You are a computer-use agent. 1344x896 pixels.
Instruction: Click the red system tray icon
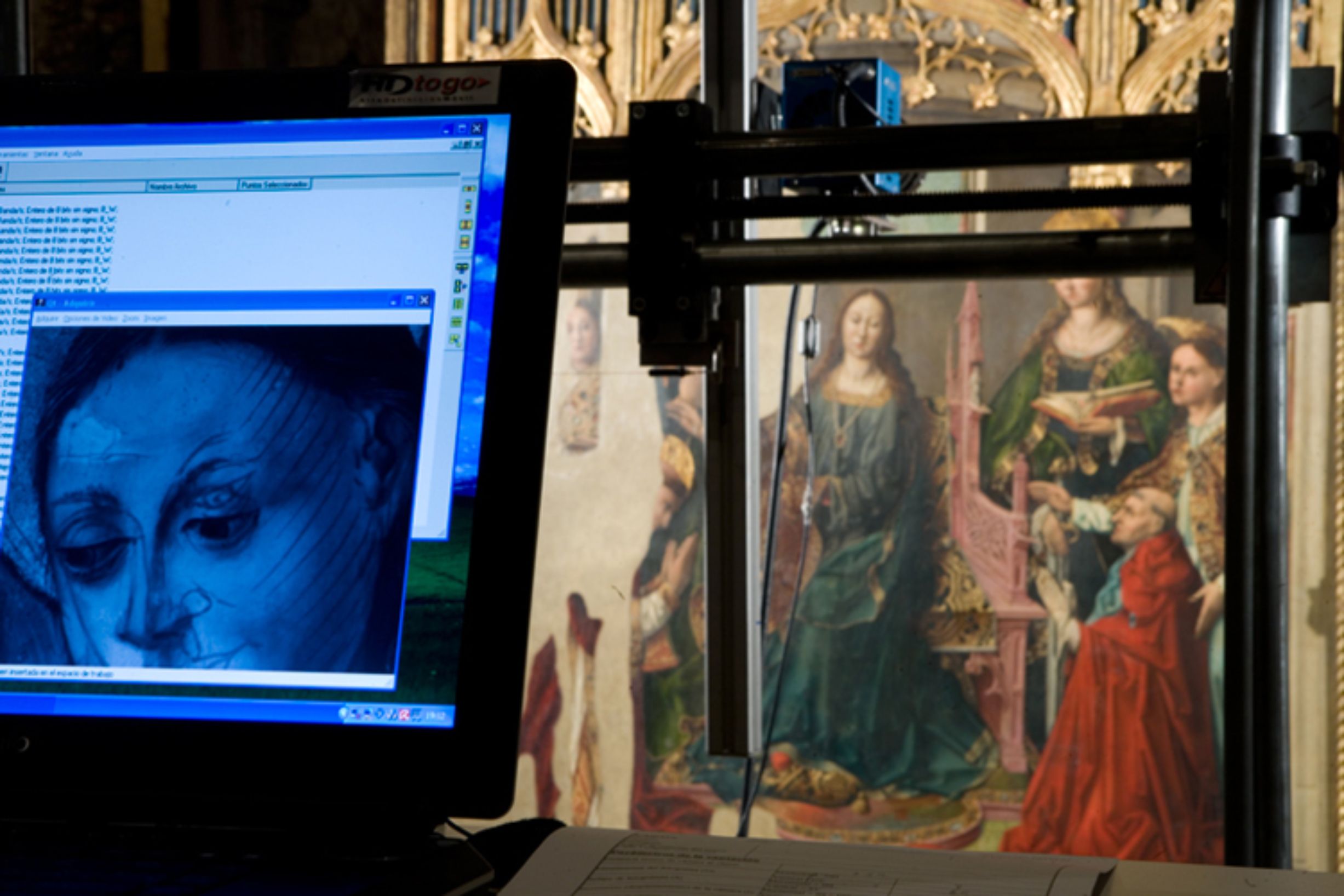pos(404,715)
